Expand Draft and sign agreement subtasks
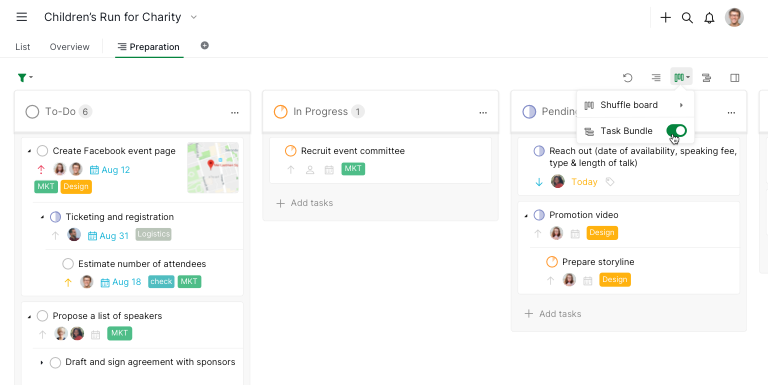 [42, 362]
